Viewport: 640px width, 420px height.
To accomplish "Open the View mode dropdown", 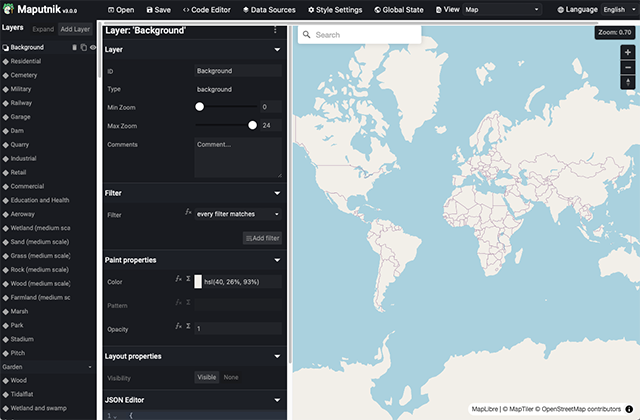I will point(502,9).
